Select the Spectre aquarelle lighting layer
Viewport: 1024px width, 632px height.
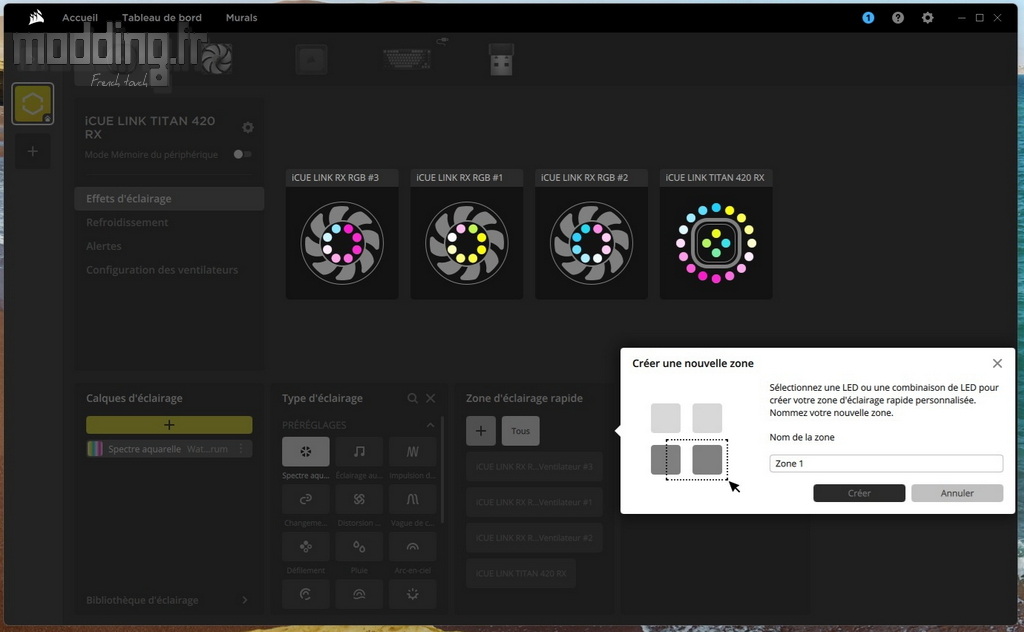click(x=169, y=449)
